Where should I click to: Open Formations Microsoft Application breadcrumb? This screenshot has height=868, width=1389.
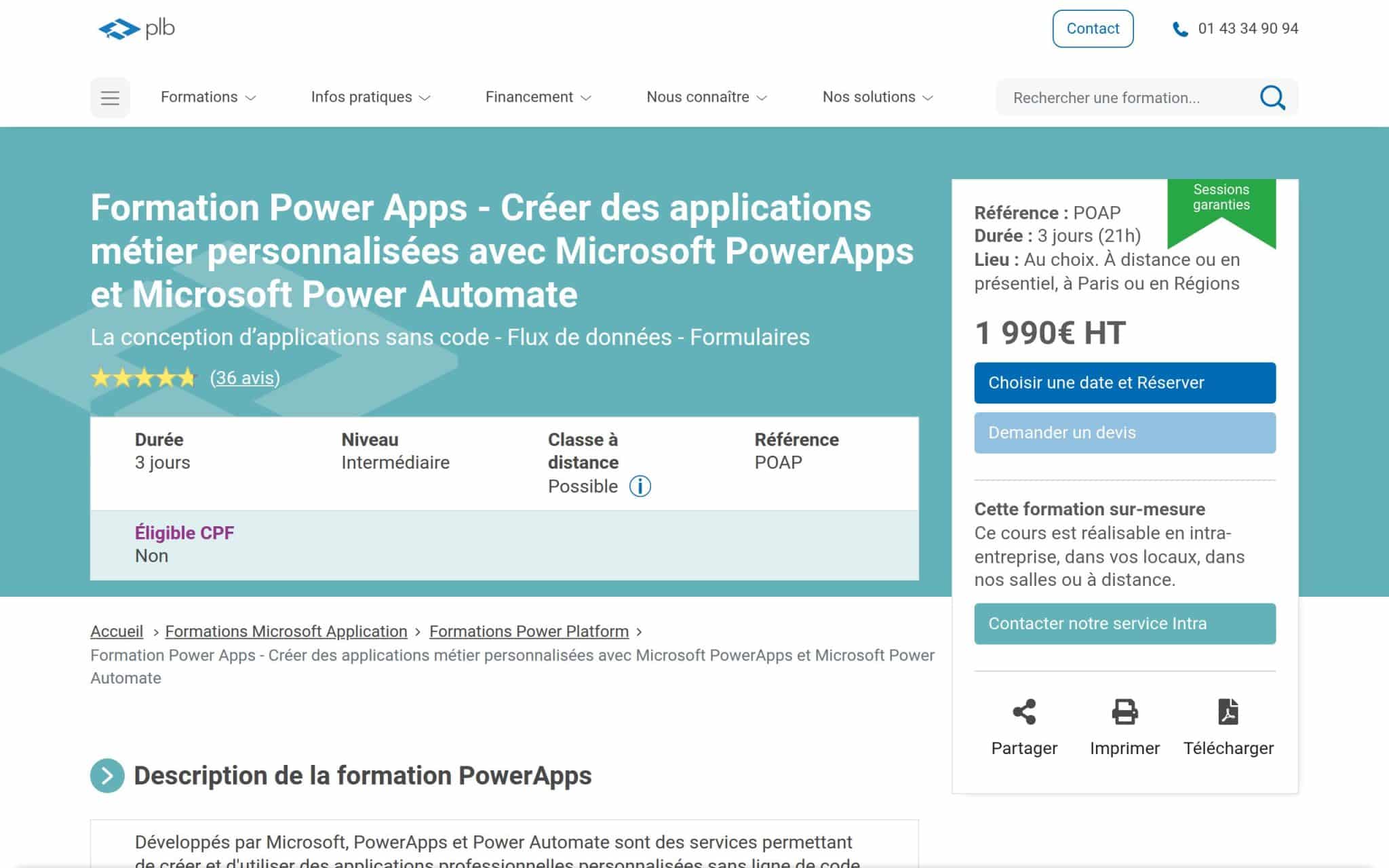pyautogui.click(x=286, y=631)
